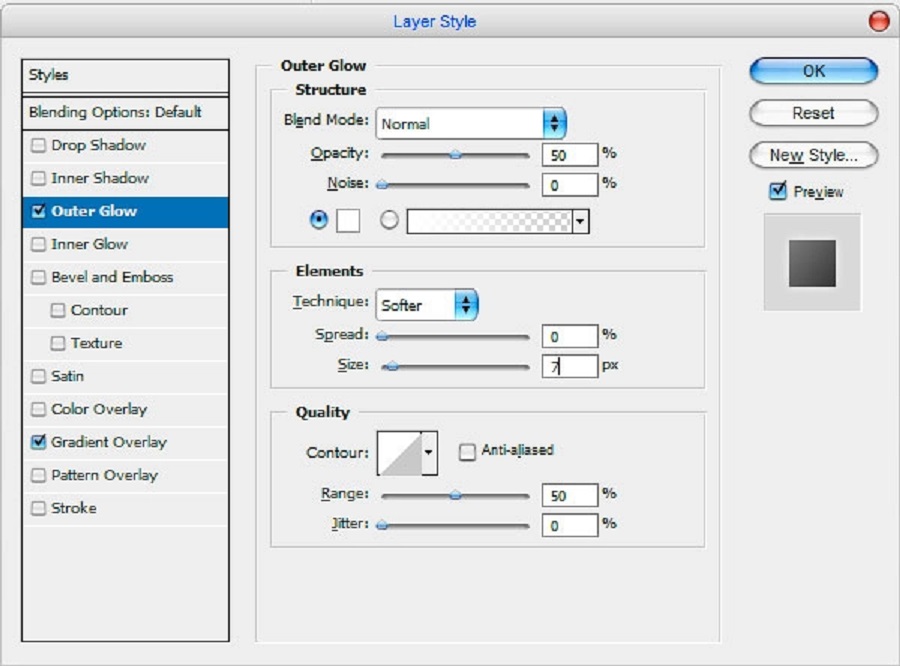Open the Stroke style settings

coord(74,508)
